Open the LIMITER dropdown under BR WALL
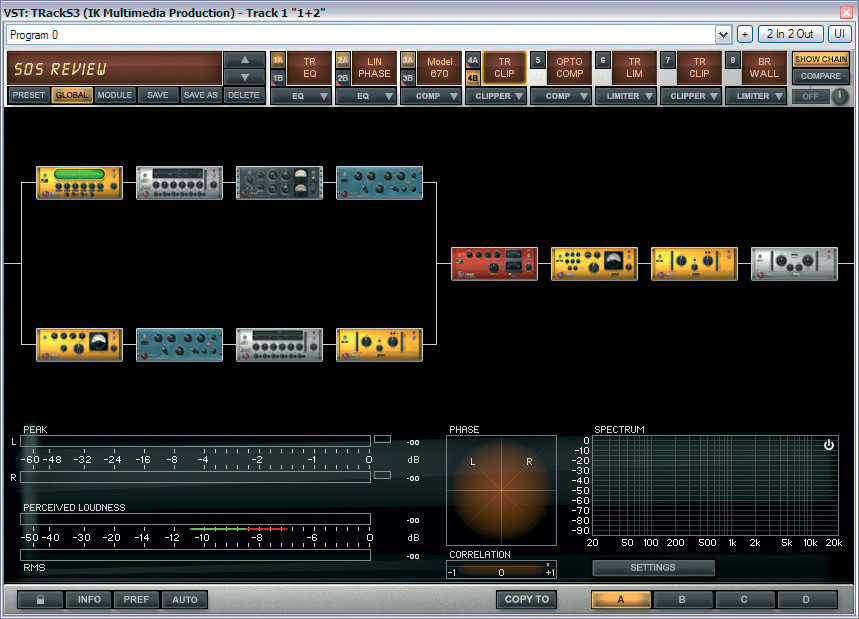The image size is (859, 619). (x=755, y=96)
